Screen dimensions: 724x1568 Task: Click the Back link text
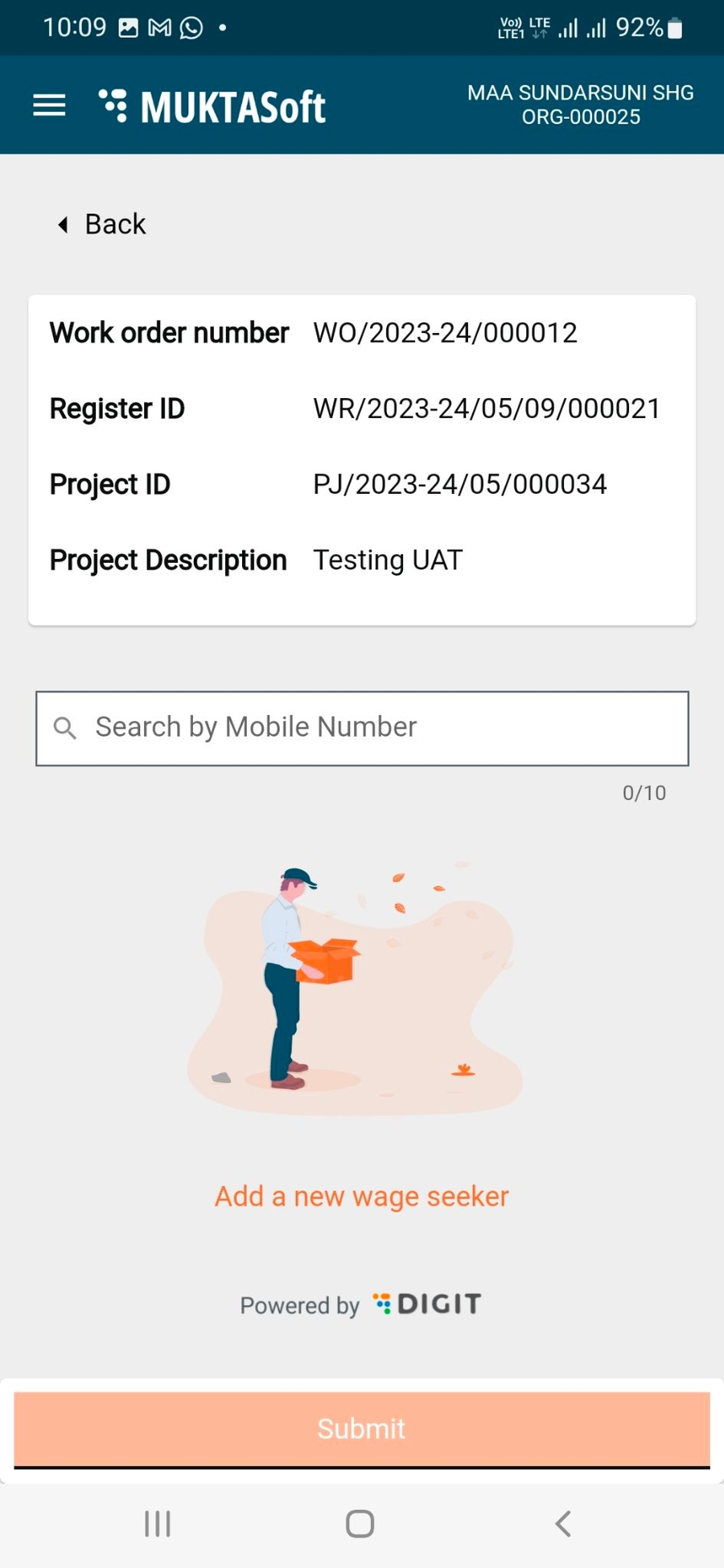click(116, 224)
